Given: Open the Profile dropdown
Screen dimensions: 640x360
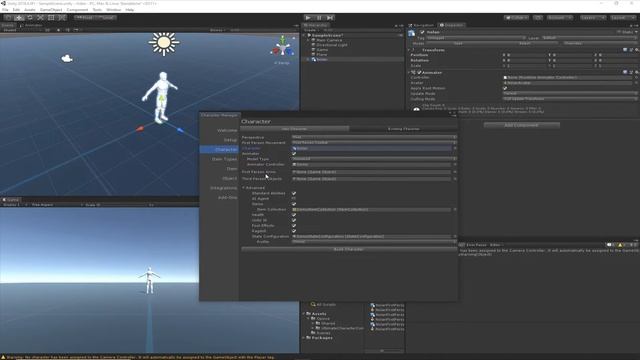Looking at the screenshot, I should click(374, 242).
